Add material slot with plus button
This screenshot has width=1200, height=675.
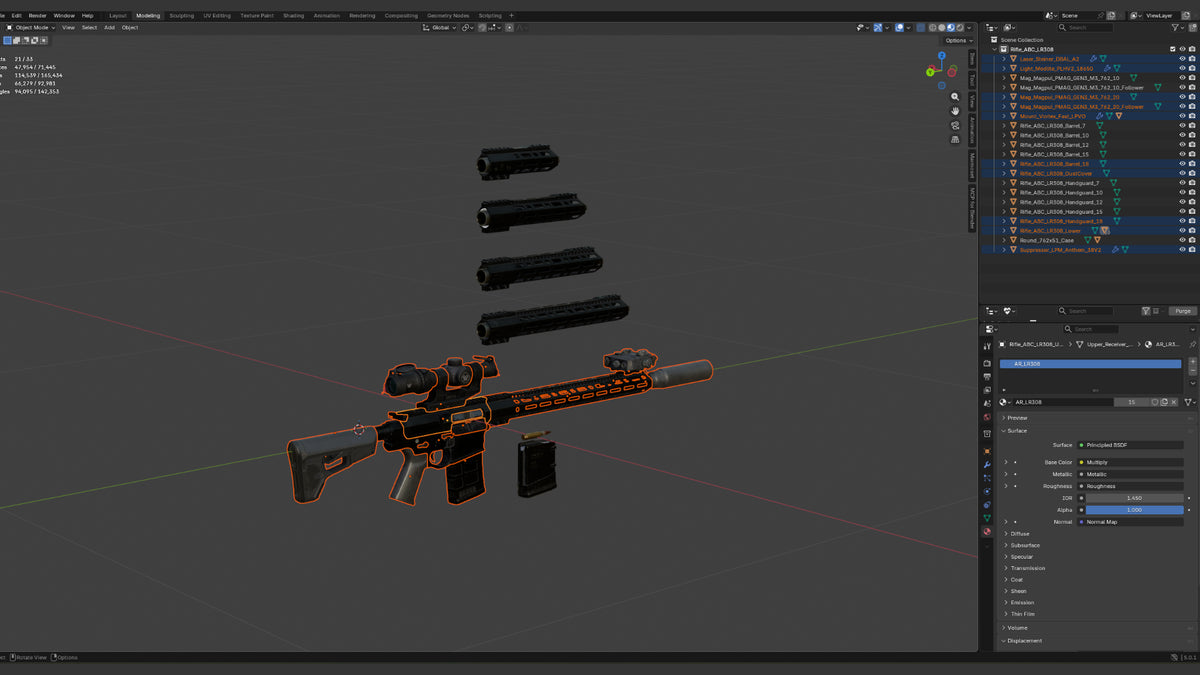point(1193,361)
